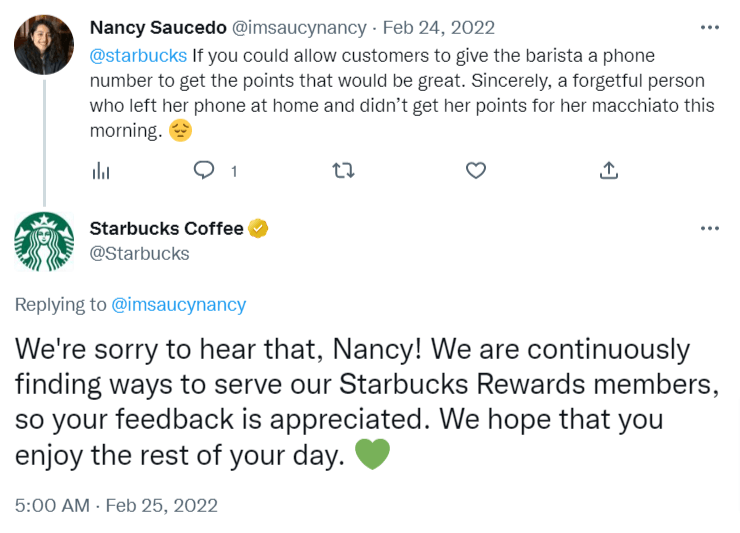Viewport: 740px width, 533px height.
Task: View analytics for Nancy's tweet
Action: click(100, 171)
